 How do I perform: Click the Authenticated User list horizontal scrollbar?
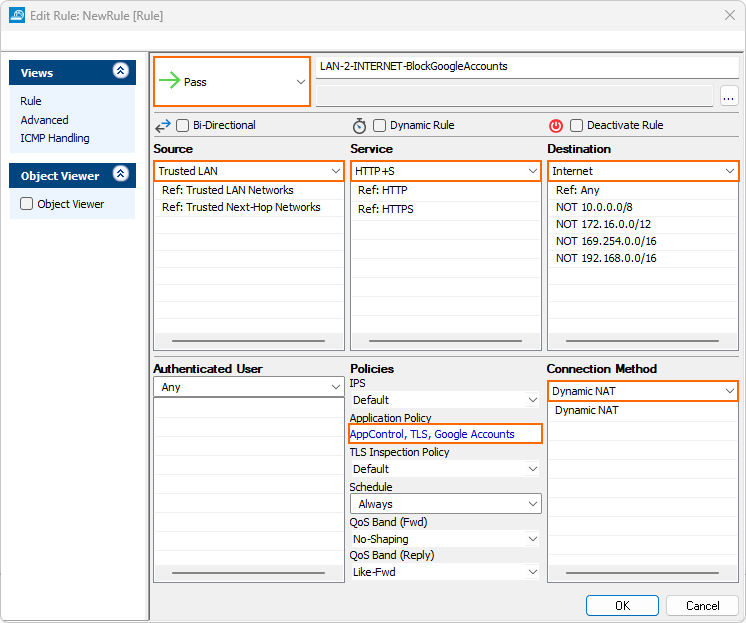[x=248, y=573]
